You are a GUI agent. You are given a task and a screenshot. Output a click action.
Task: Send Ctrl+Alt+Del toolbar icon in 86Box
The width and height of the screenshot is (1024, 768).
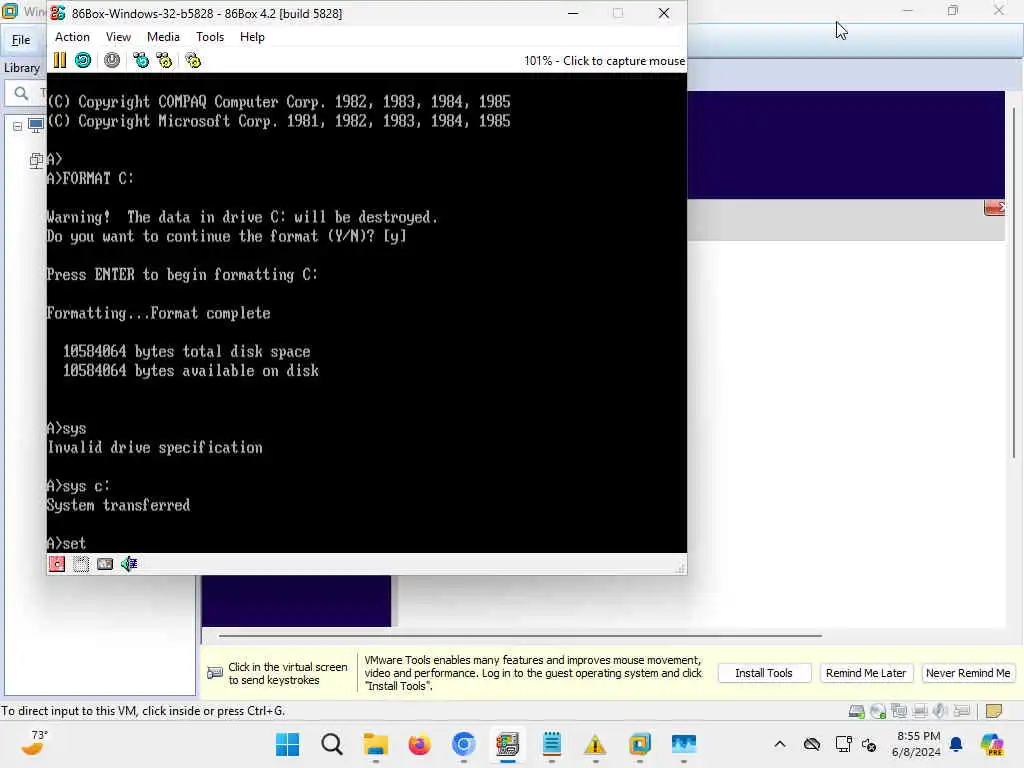point(140,60)
